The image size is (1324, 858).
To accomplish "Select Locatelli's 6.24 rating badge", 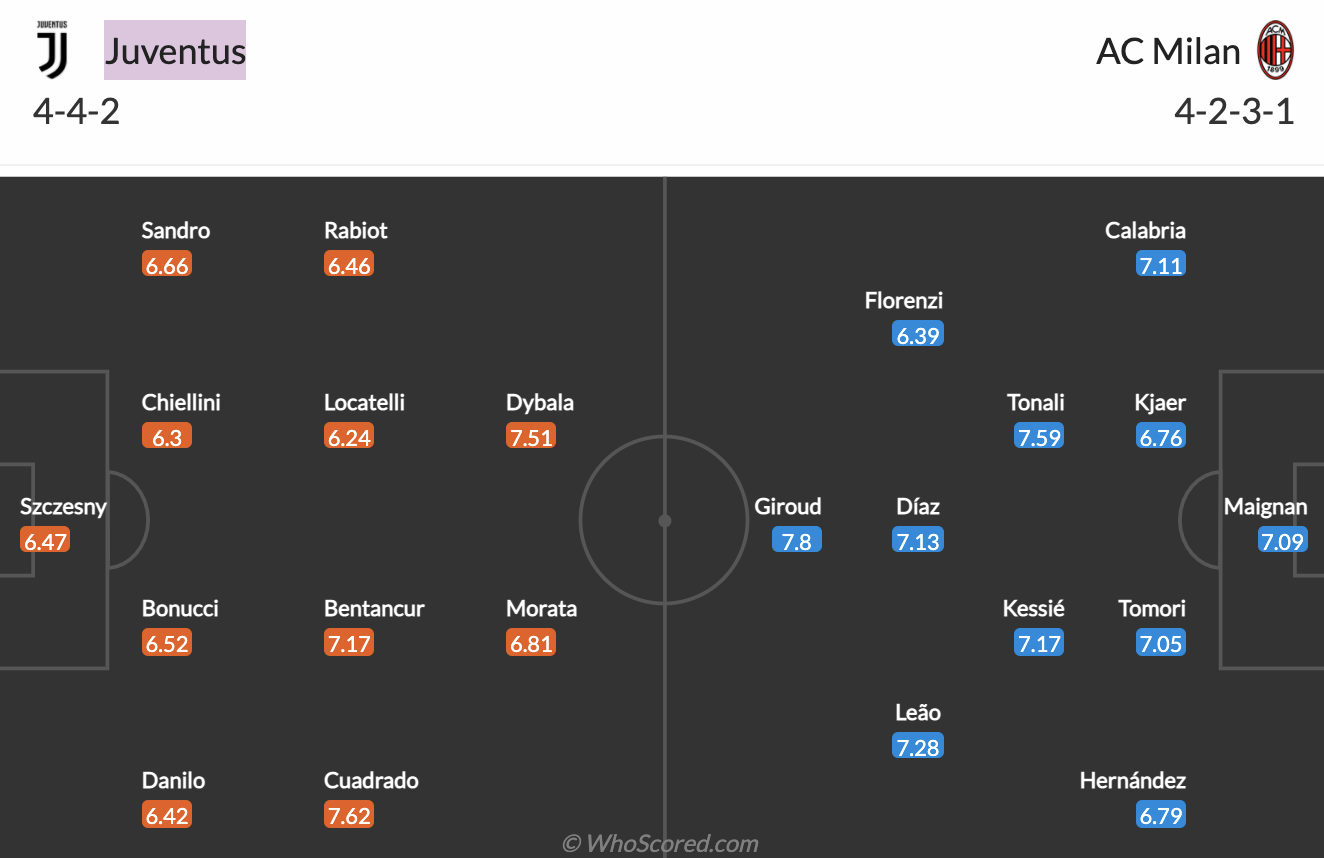I will [x=349, y=437].
